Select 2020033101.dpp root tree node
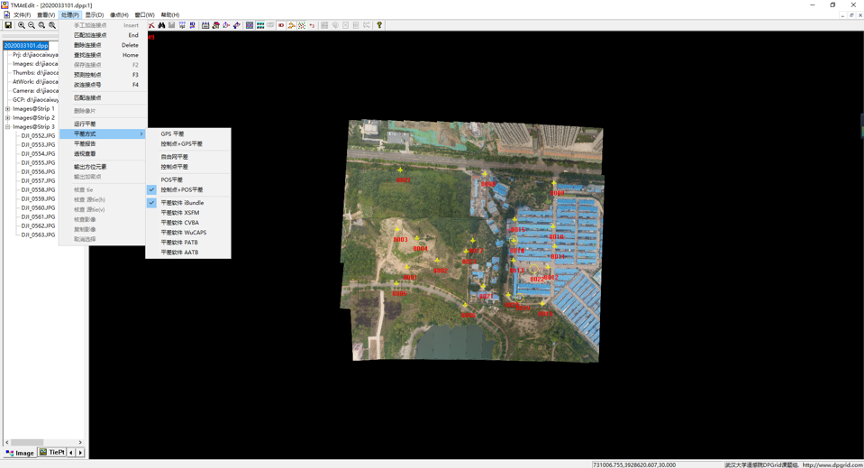This screenshot has height=468, width=864. point(26,46)
